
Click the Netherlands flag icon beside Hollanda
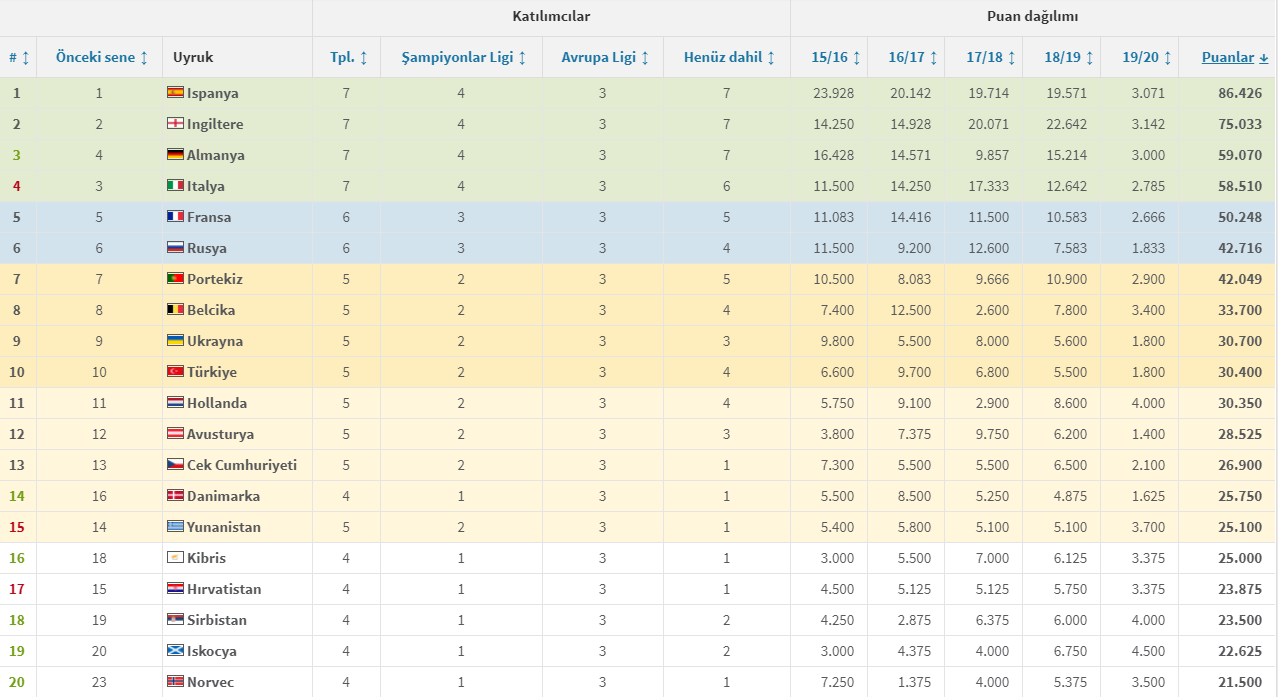174,403
